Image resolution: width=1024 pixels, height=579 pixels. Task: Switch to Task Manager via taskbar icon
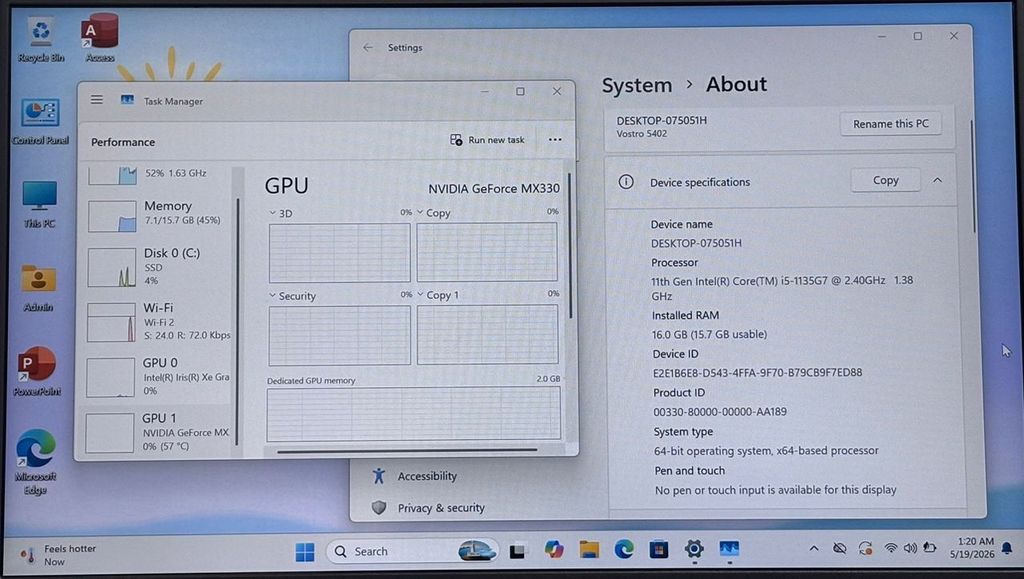(x=729, y=550)
